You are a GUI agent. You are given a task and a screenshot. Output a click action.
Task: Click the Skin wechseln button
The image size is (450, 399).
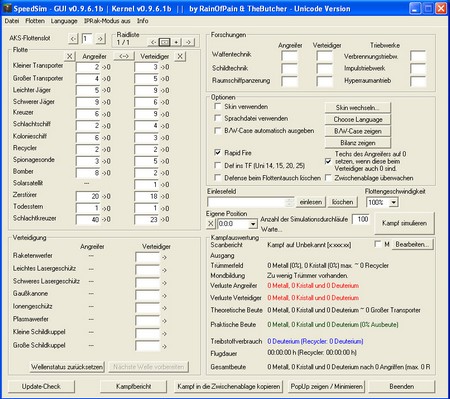tap(358, 108)
